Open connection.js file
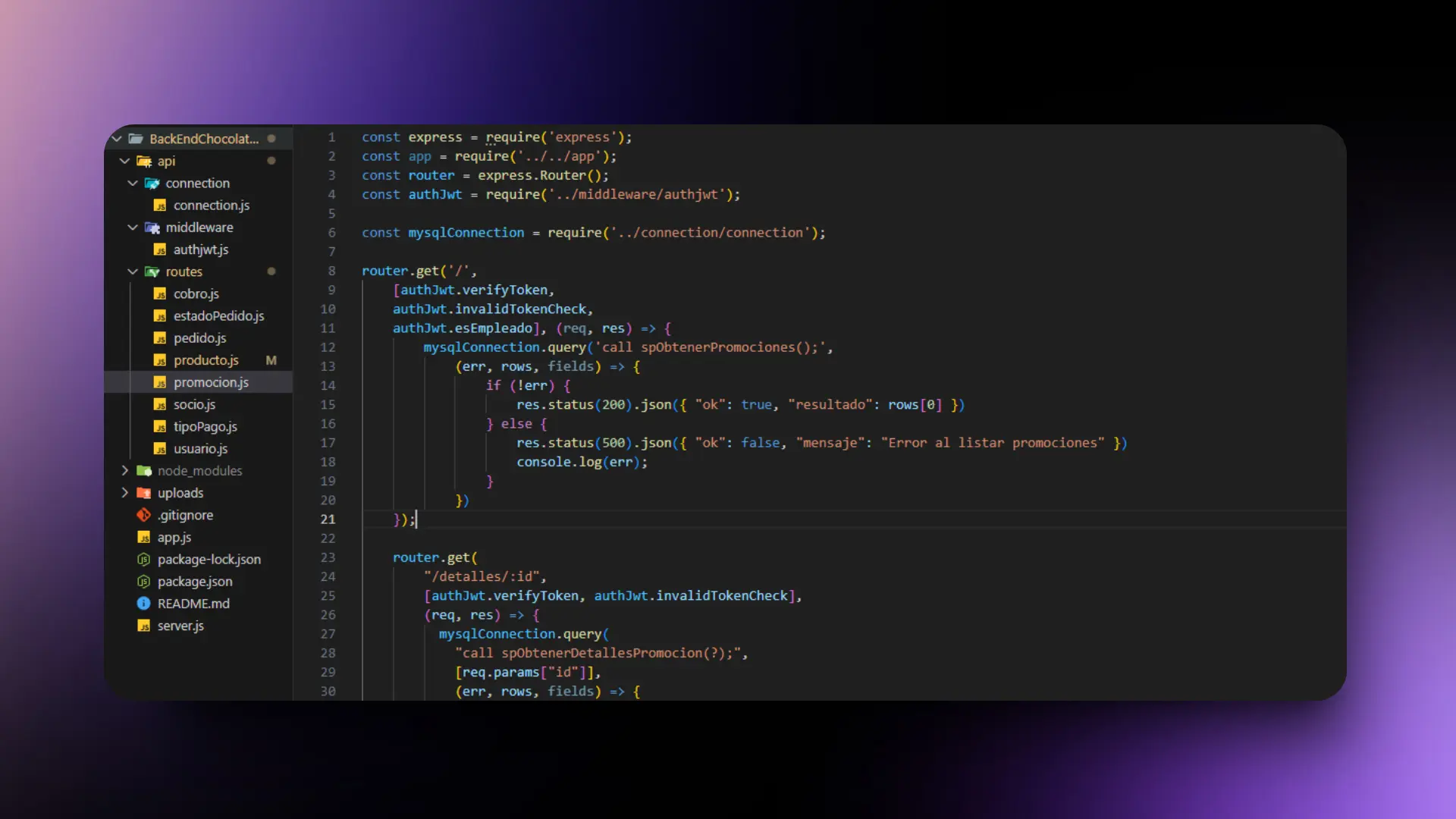 click(x=212, y=206)
